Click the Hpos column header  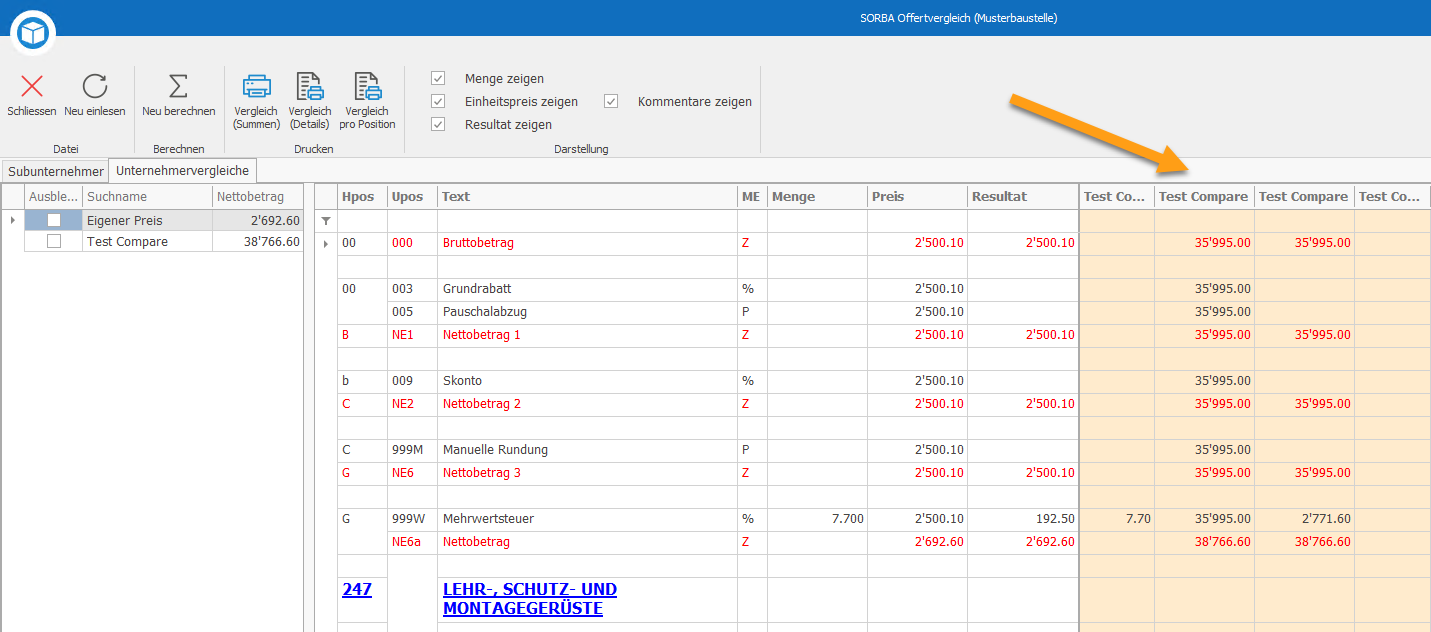coord(362,197)
